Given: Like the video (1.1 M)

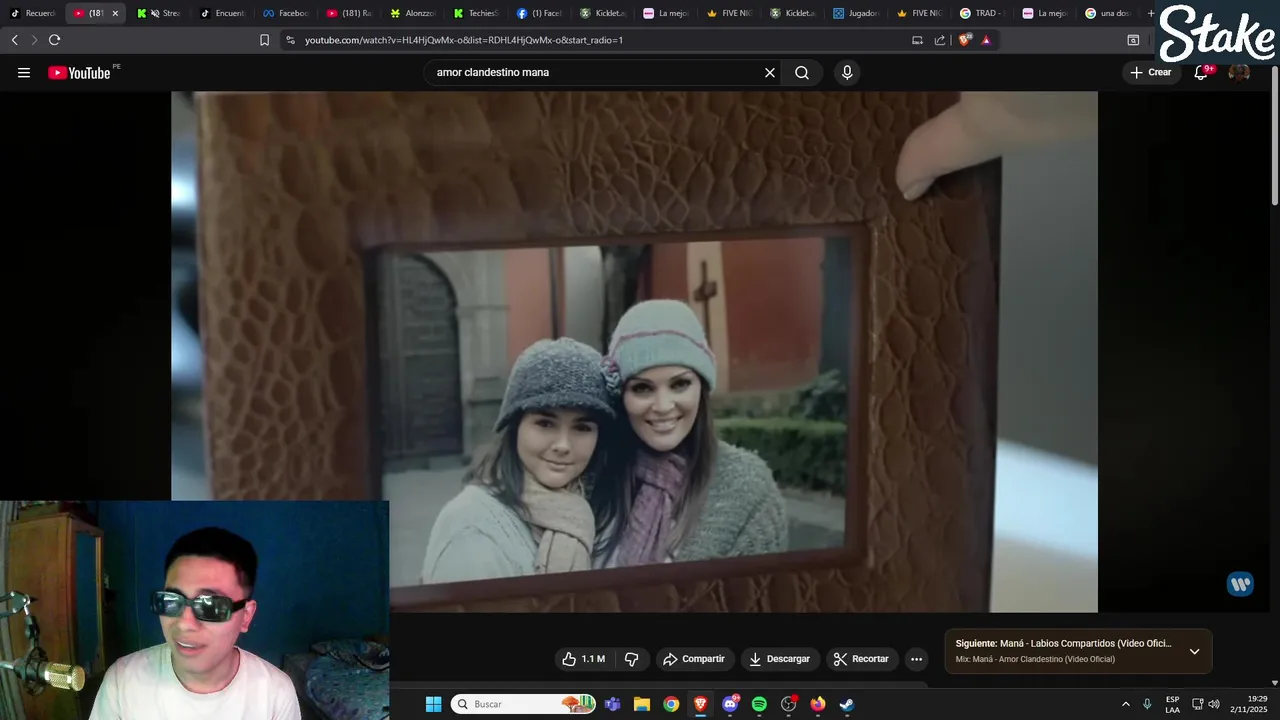Looking at the screenshot, I should [x=583, y=659].
